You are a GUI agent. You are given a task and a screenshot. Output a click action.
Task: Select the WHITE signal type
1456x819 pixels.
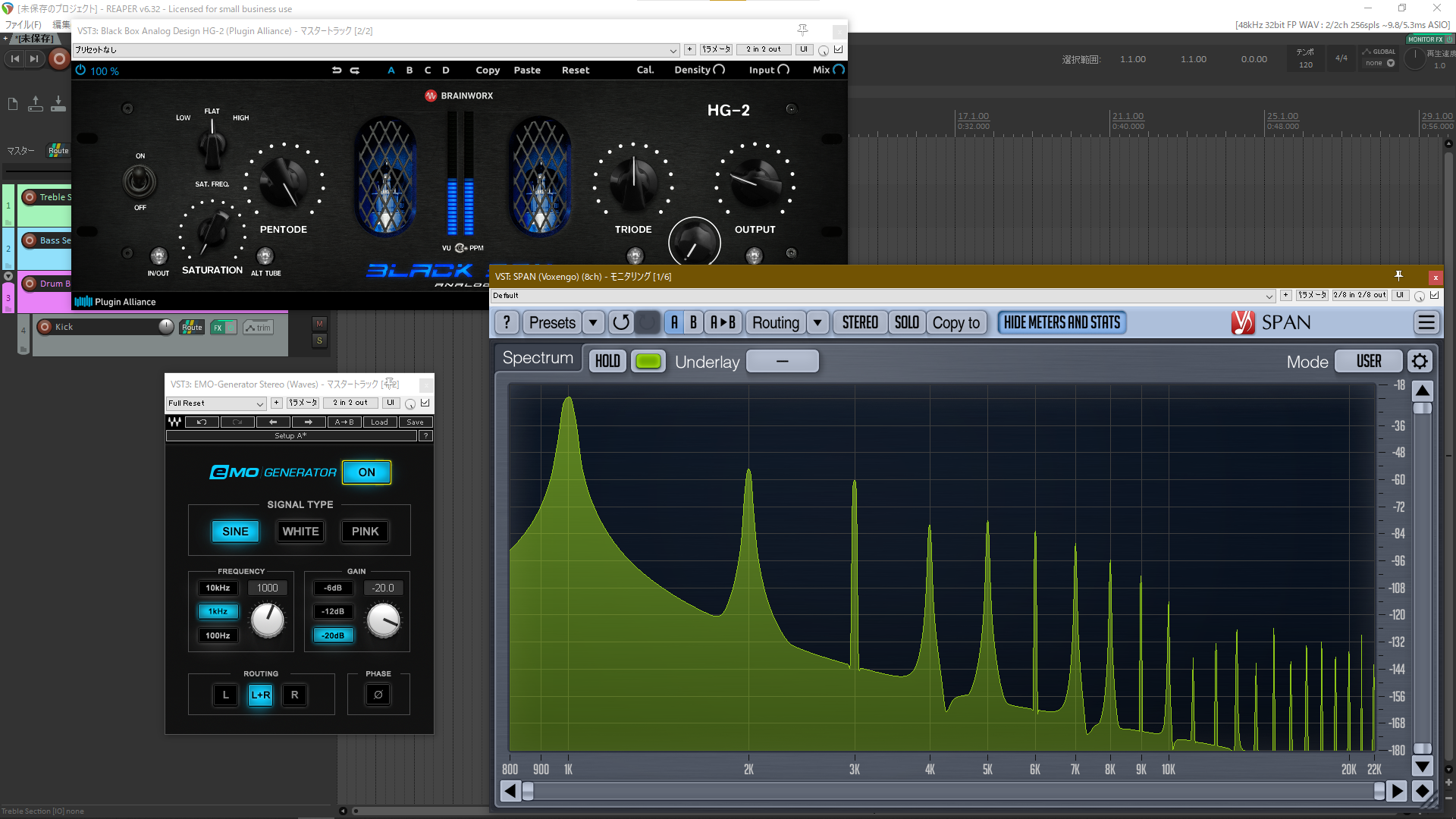click(300, 532)
